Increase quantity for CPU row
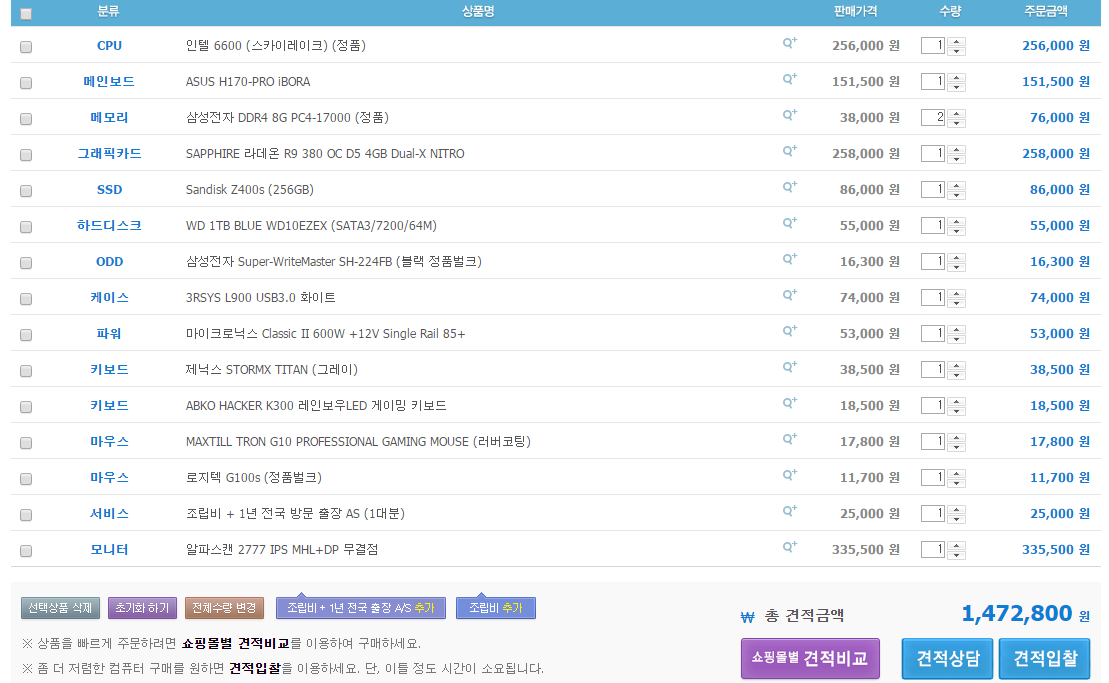Viewport: 1109px width, 683px height. pos(956,41)
